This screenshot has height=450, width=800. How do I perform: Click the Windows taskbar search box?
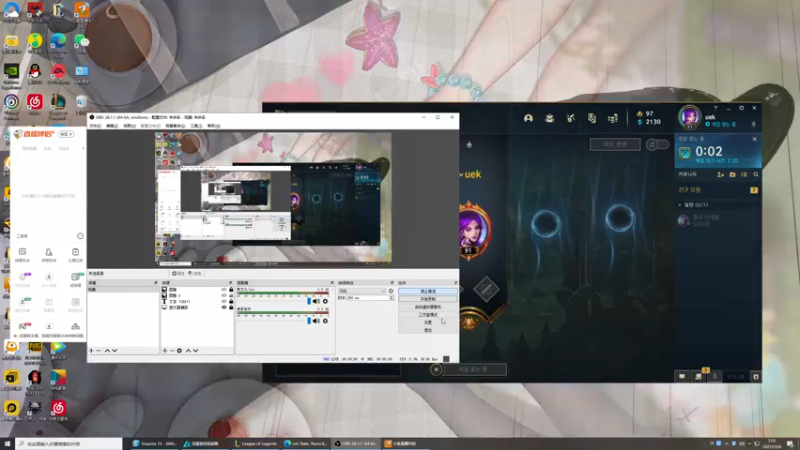(69, 443)
